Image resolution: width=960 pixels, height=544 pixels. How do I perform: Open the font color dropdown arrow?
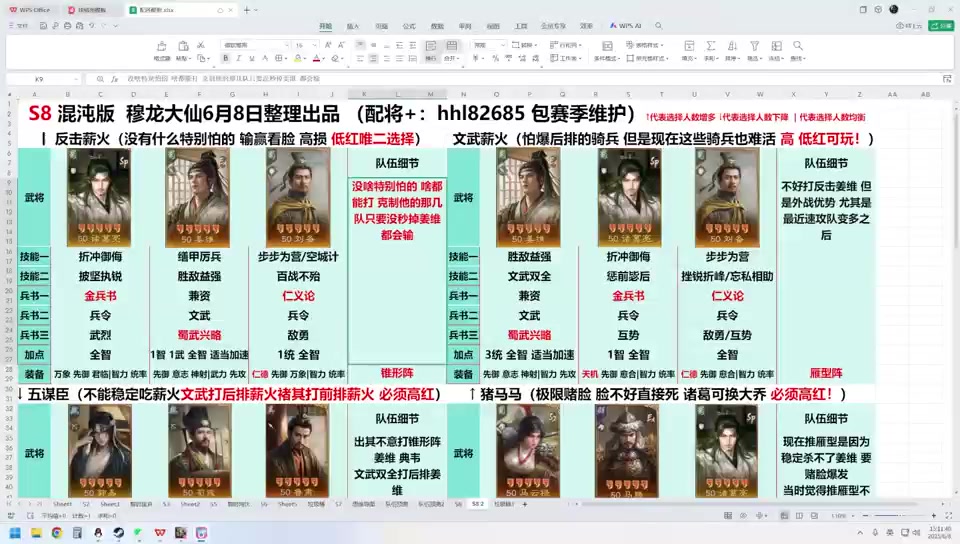323,58
